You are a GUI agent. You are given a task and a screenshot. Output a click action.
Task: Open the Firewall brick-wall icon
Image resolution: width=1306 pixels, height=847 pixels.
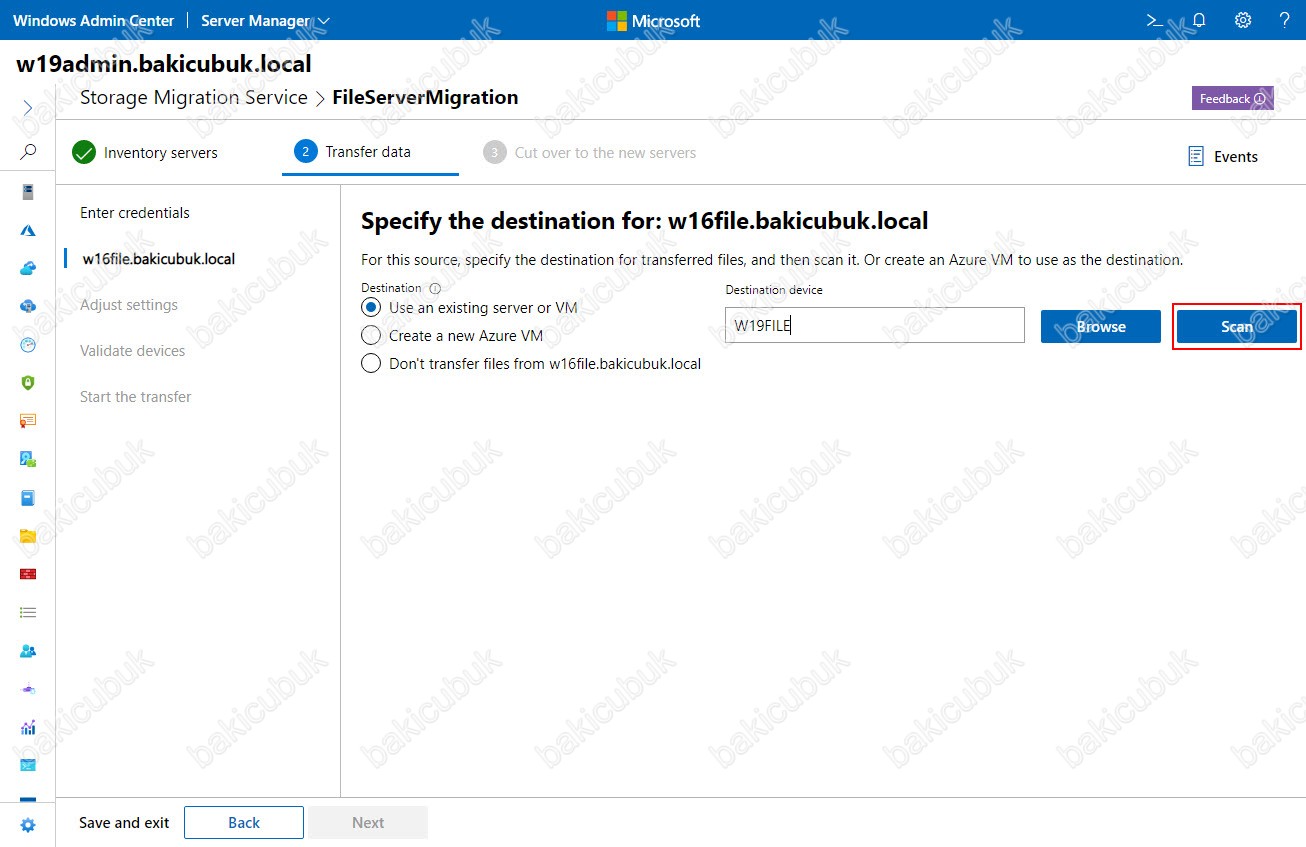pyautogui.click(x=28, y=574)
